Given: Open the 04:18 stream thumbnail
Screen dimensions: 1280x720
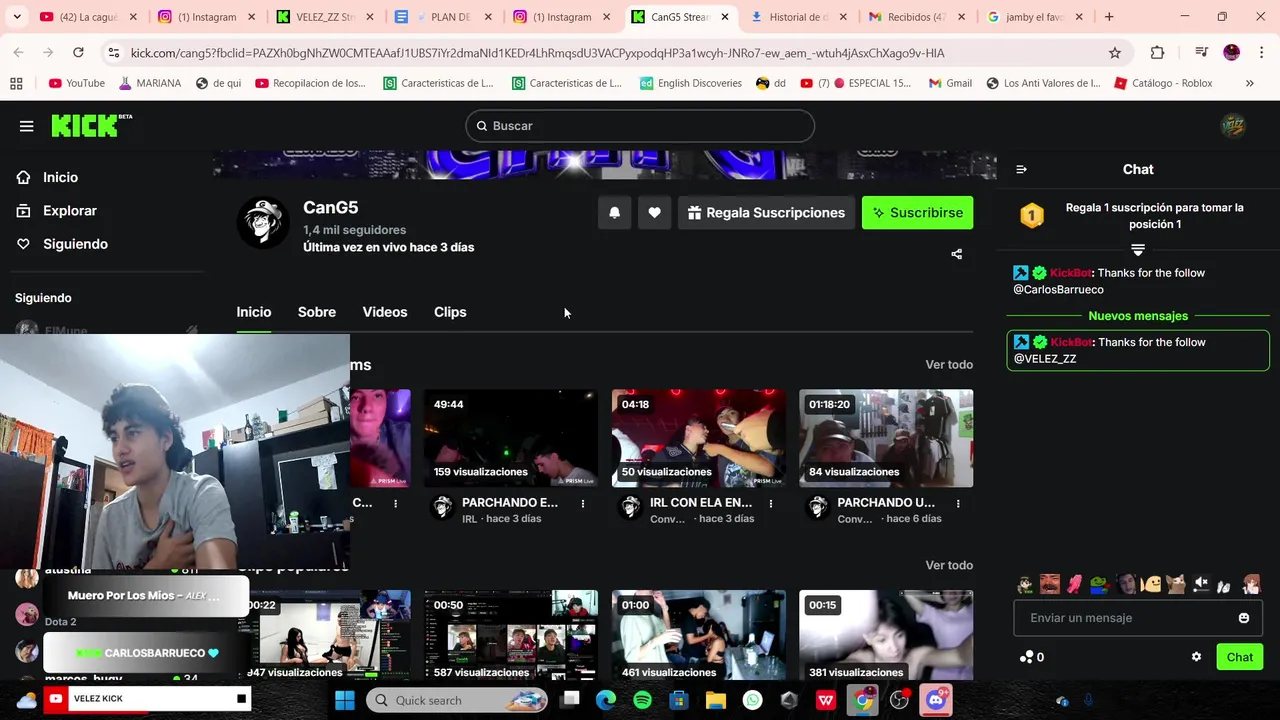Looking at the screenshot, I should pos(699,438).
